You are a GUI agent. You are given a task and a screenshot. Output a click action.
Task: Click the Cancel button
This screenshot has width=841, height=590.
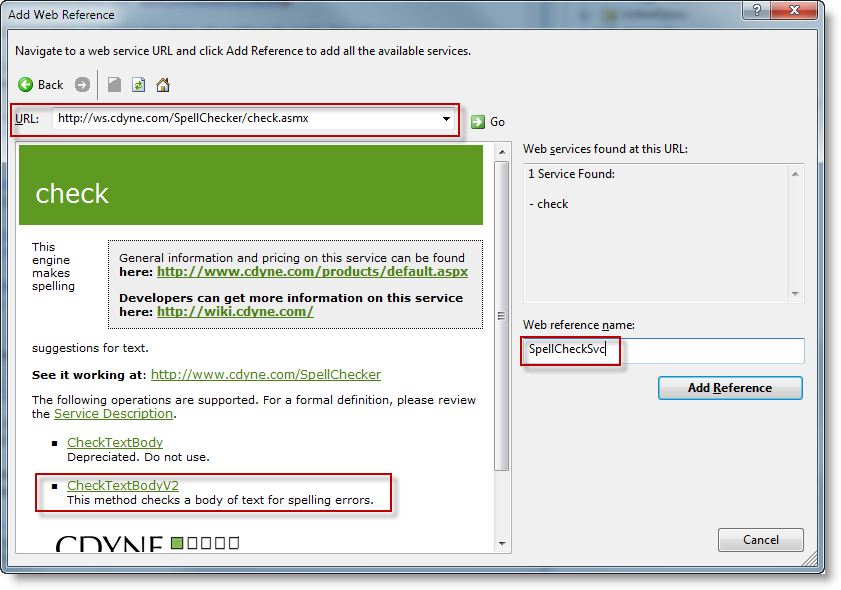point(760,540)
